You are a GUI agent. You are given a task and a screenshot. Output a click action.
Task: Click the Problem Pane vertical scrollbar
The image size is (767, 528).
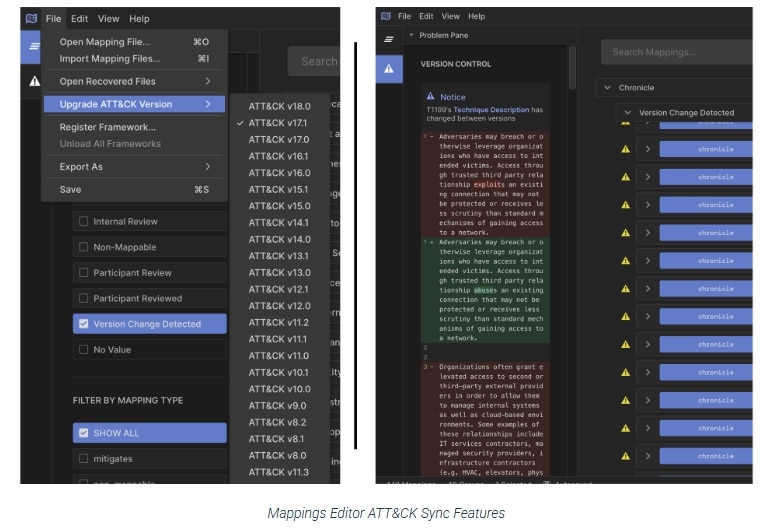tap(573, 70)
